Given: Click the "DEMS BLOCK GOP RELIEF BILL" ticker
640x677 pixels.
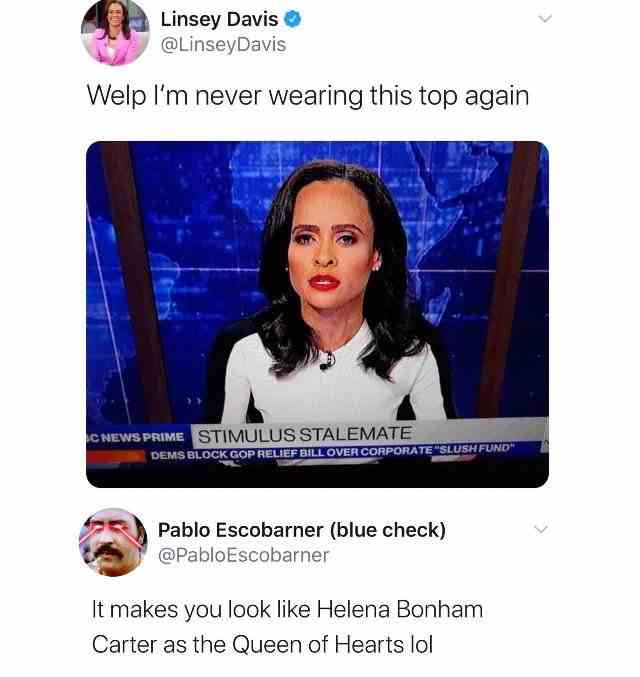Looking at the screenshot, I should point(332,452).
